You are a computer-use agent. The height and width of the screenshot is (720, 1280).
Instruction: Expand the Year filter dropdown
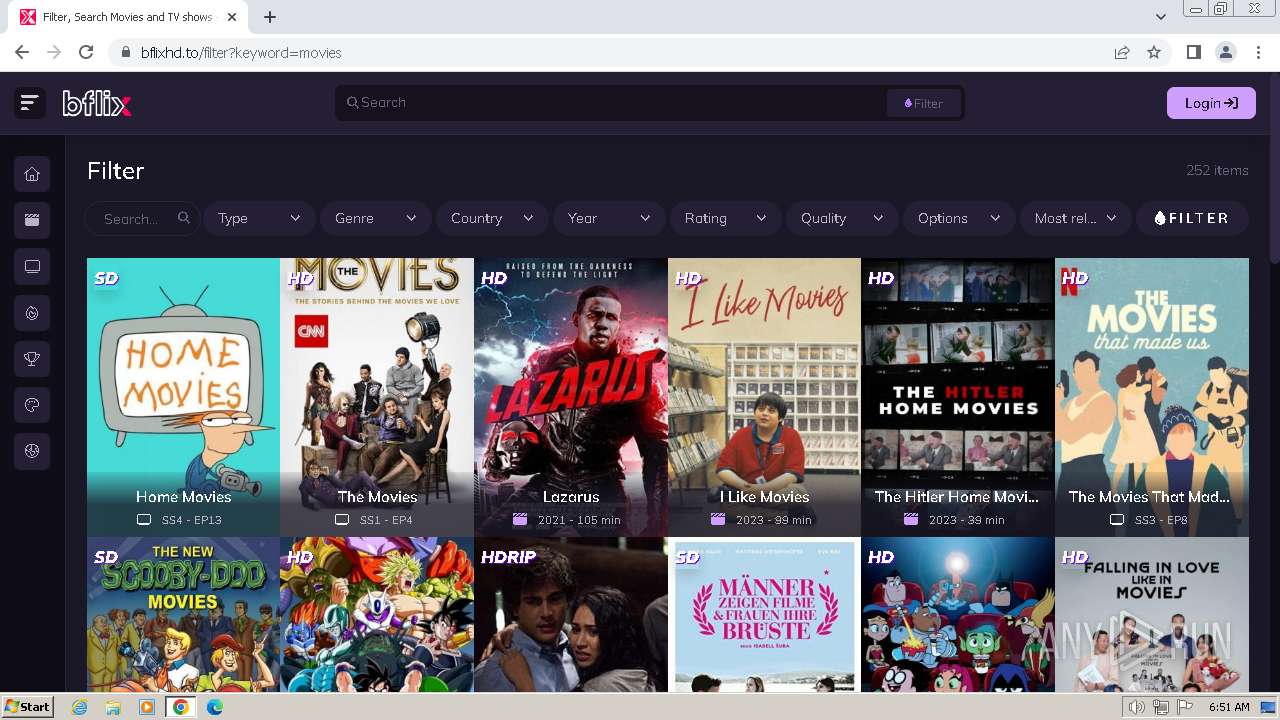point(609,218)
